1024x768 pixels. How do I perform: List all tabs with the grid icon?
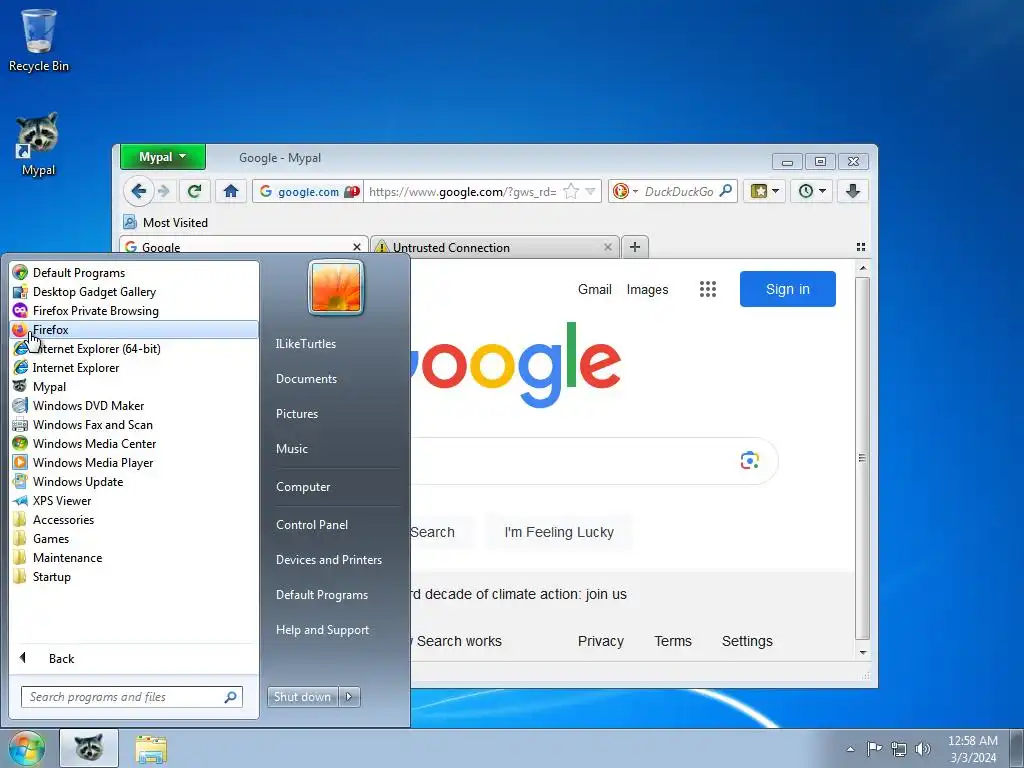861,247
